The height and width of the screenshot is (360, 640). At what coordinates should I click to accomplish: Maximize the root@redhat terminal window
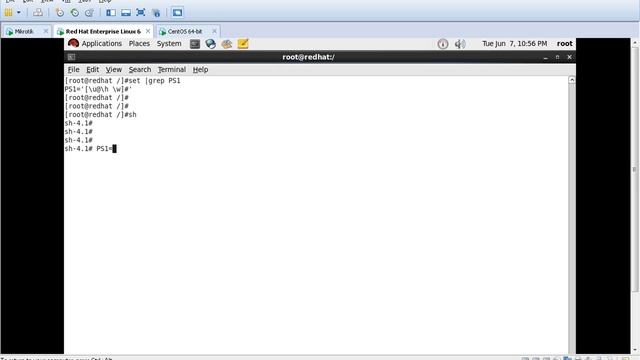coord(558,57)
